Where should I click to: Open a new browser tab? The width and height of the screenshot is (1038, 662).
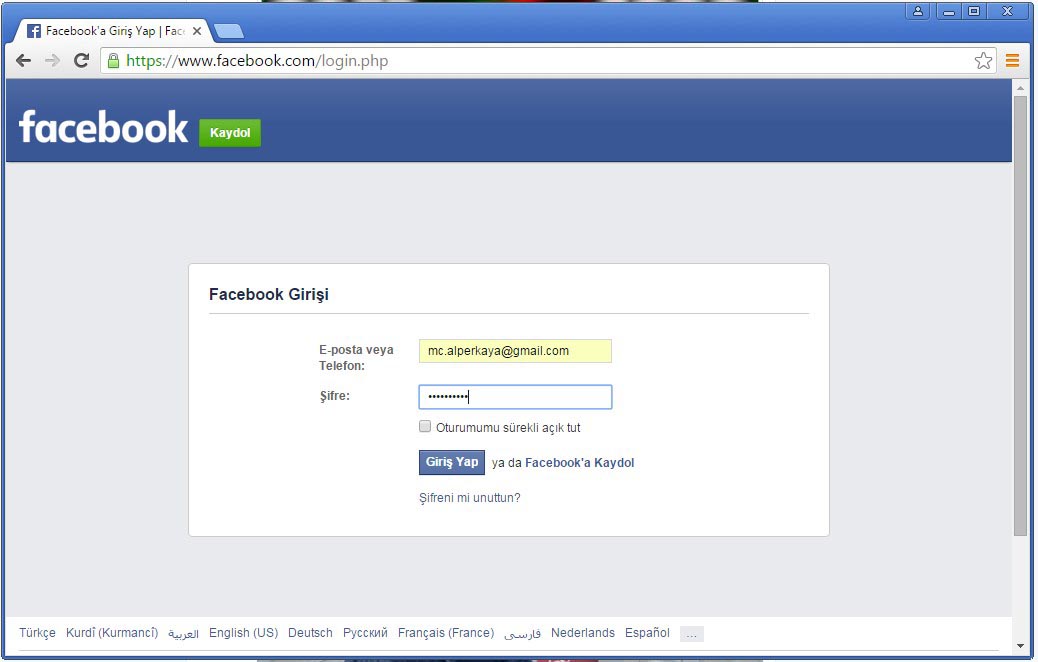pos(228,31)
